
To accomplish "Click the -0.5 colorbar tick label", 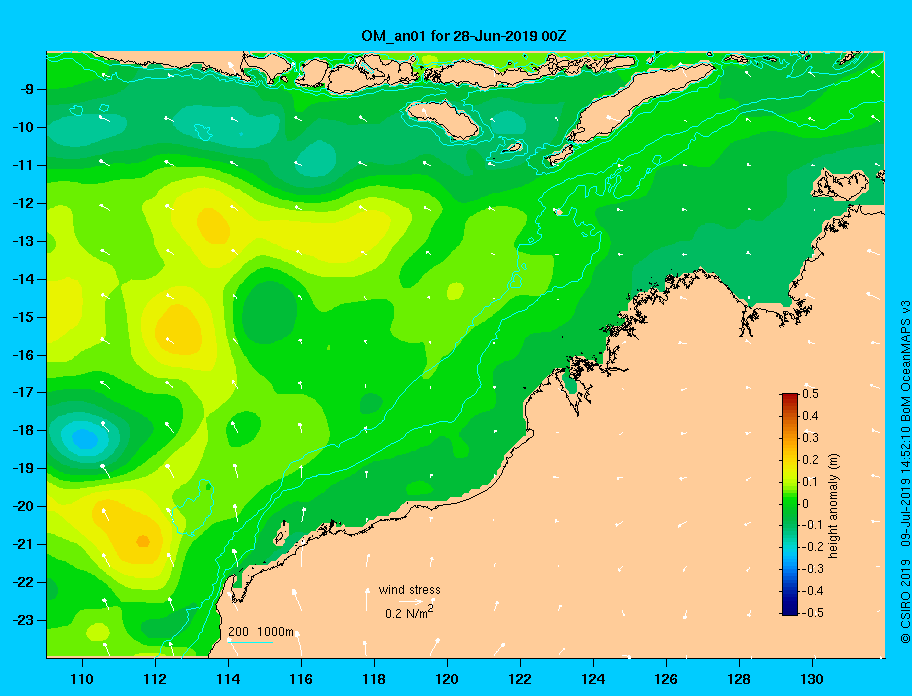I will (813, 612).
